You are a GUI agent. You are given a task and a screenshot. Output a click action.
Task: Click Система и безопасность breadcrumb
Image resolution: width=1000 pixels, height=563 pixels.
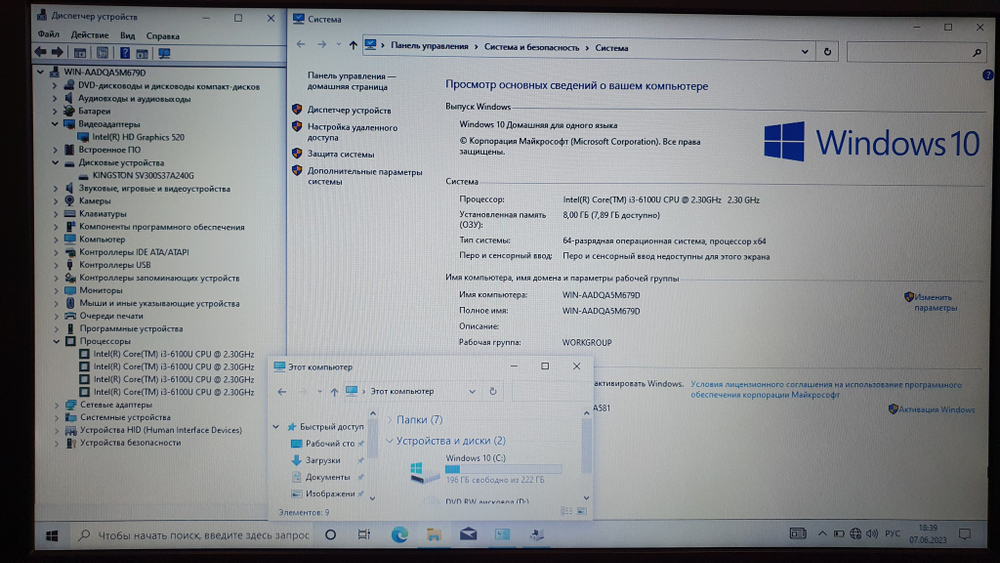coord(531,47)
